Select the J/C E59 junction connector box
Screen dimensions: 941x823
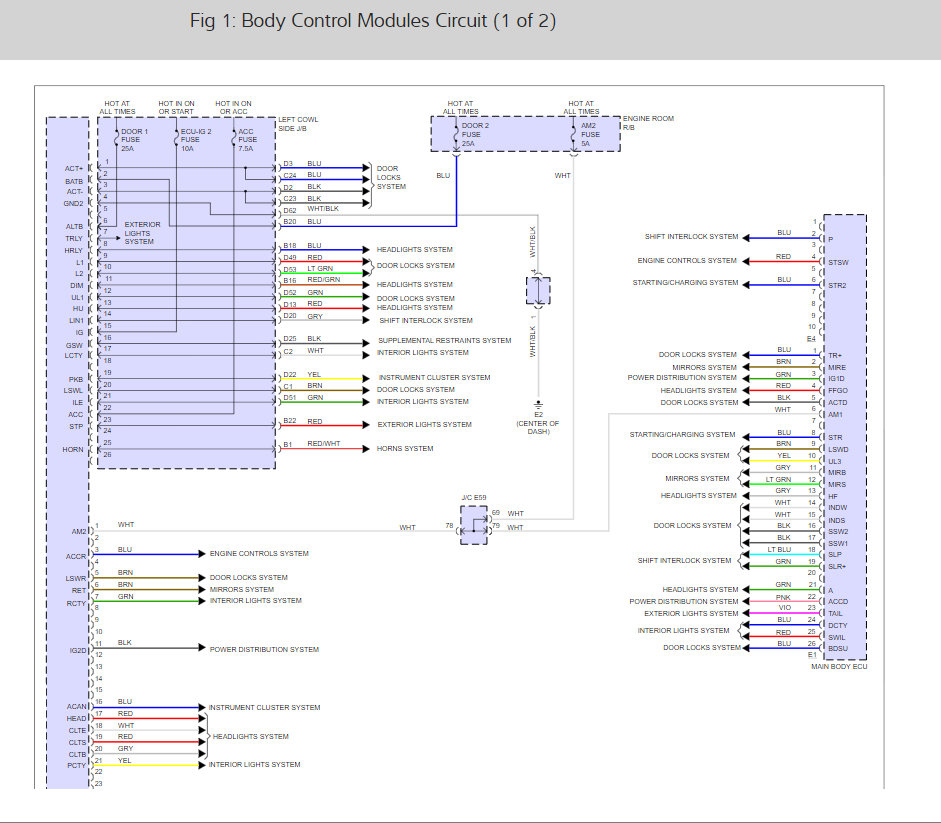[474, 525]
